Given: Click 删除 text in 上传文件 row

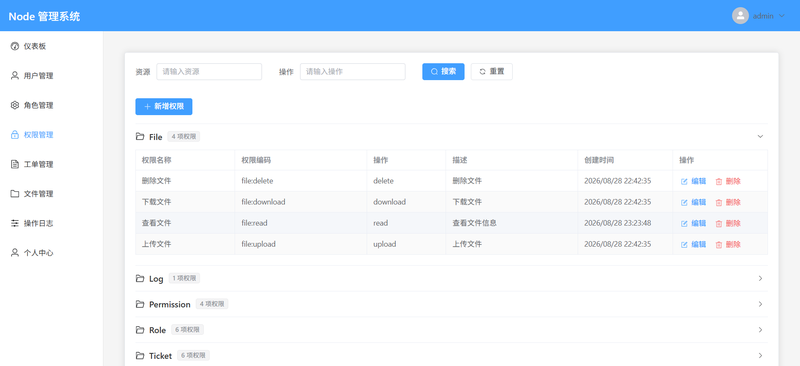Looking at the screenshot, I should coord(733,245).
